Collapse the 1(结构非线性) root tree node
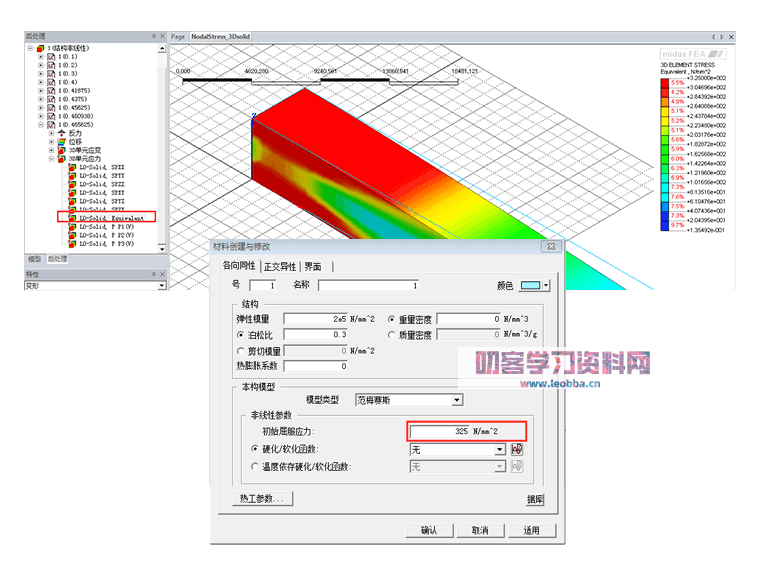Screen dimensions: 760x577 tap(30, 48)
